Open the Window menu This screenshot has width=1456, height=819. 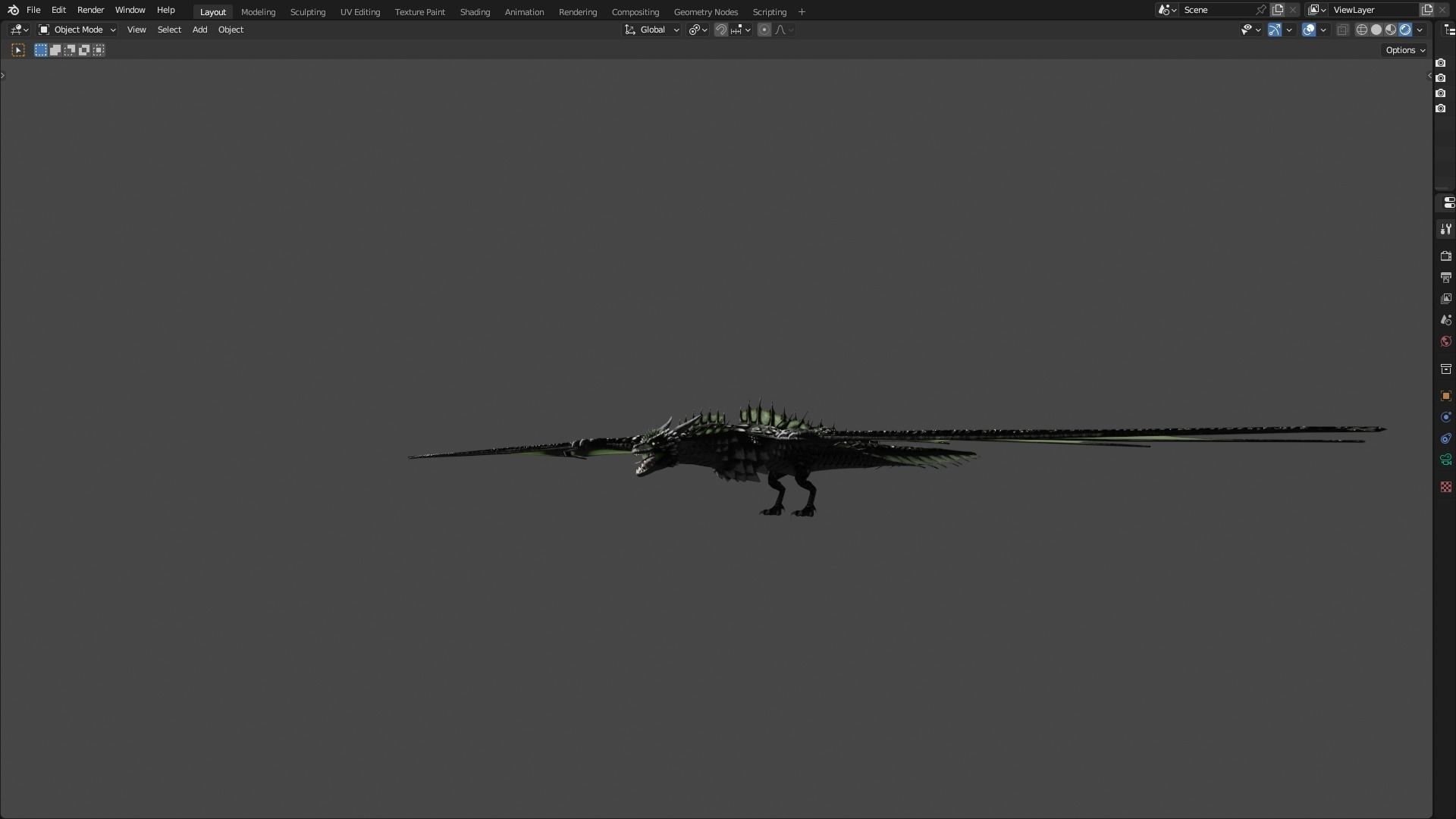click(x=130, y=10)
